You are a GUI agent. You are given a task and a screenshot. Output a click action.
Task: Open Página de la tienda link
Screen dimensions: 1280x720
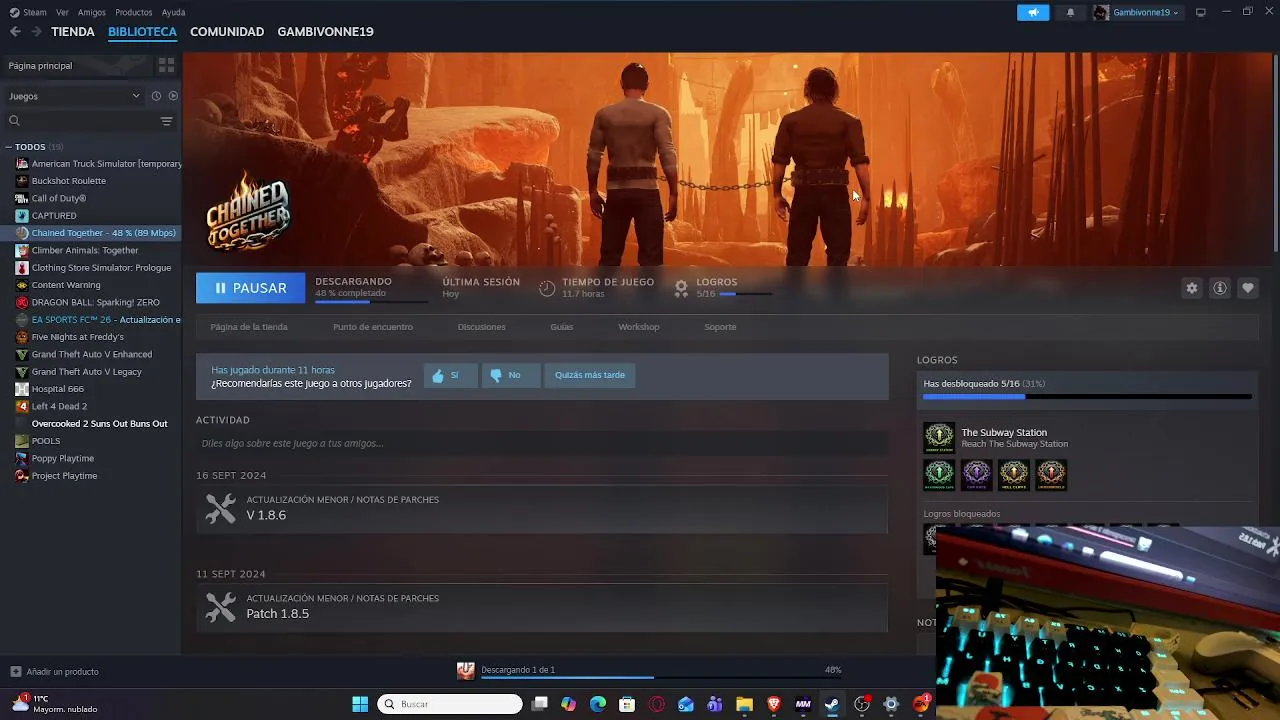tap(249, 327)
